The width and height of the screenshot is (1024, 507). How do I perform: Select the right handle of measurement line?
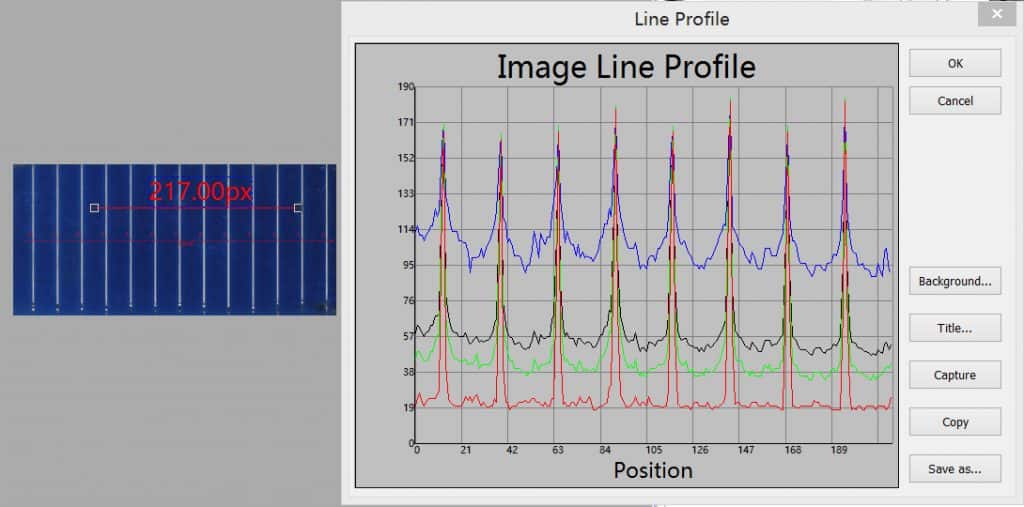pyautogui.click(x=298, y=208)
